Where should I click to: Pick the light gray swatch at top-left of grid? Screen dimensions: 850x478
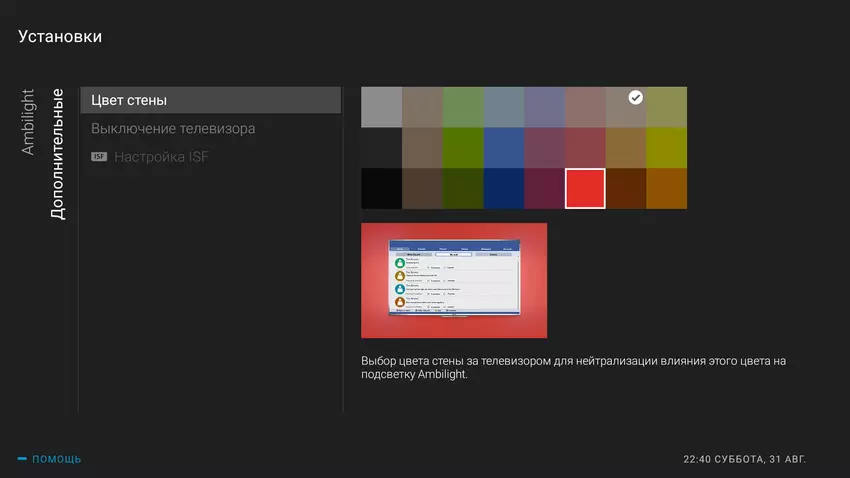click(x=381, y=106)
